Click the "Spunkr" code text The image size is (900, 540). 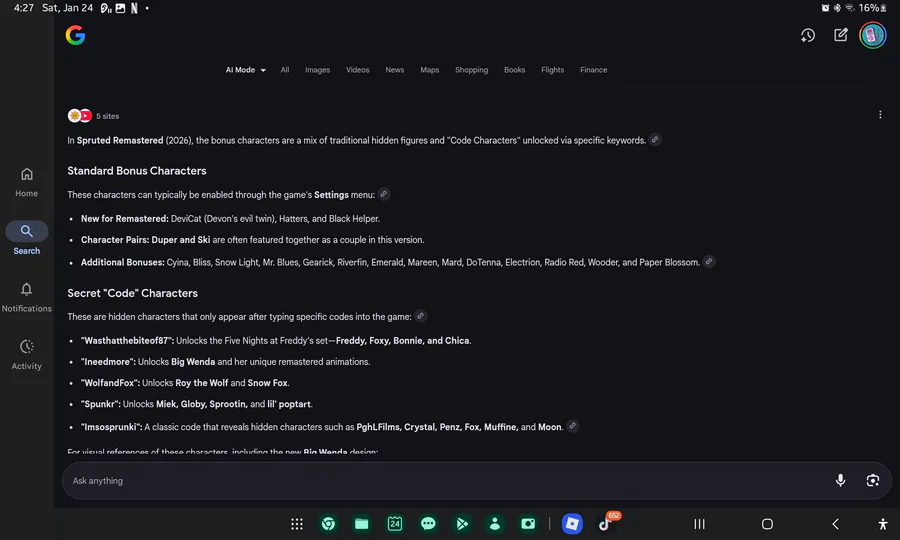100,405
